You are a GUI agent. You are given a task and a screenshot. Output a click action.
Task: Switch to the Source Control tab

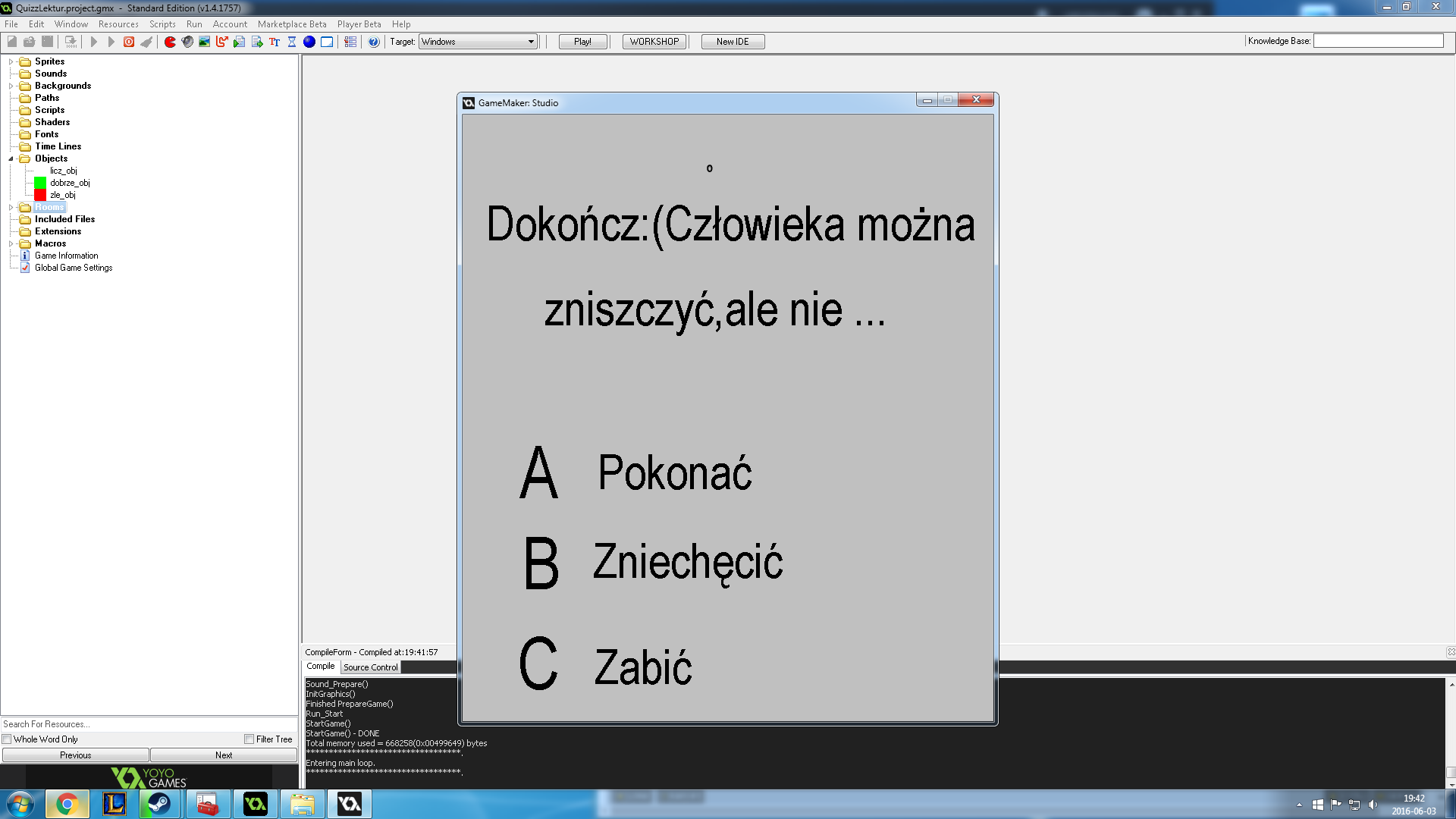370,667
